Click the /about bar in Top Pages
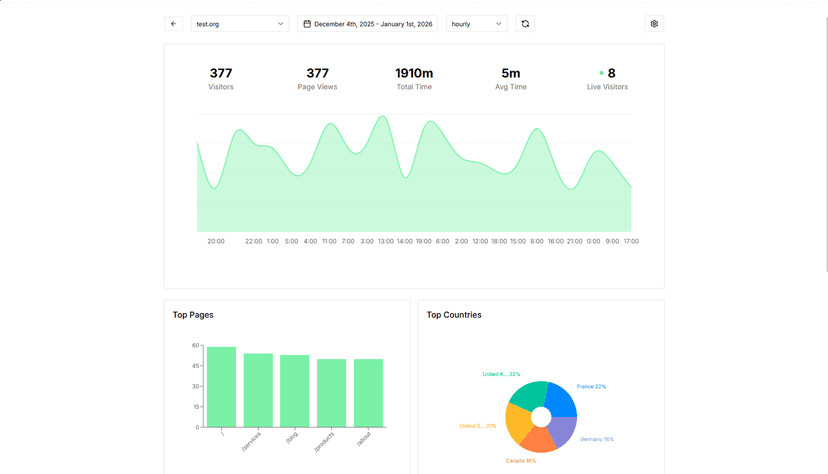 tap(368, 393)
